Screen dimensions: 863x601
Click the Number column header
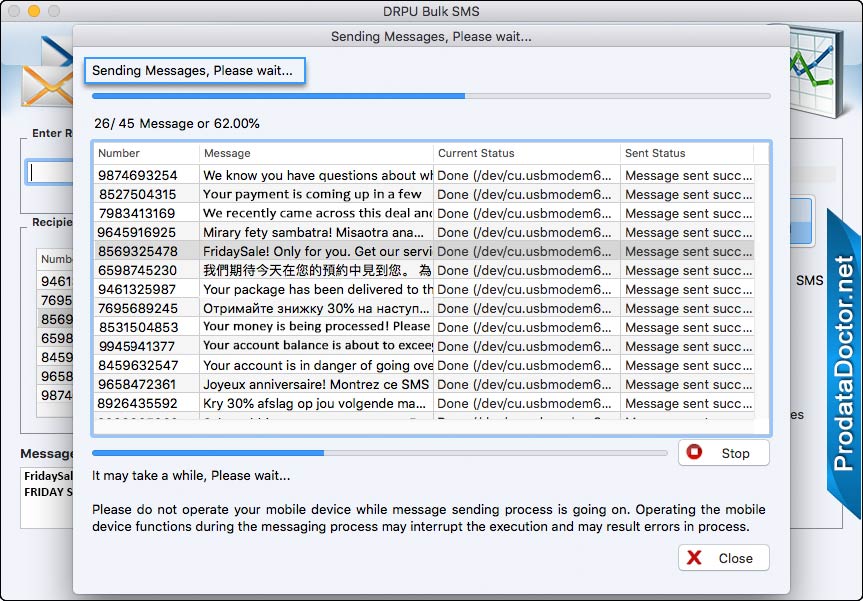[x=146, y=153]
